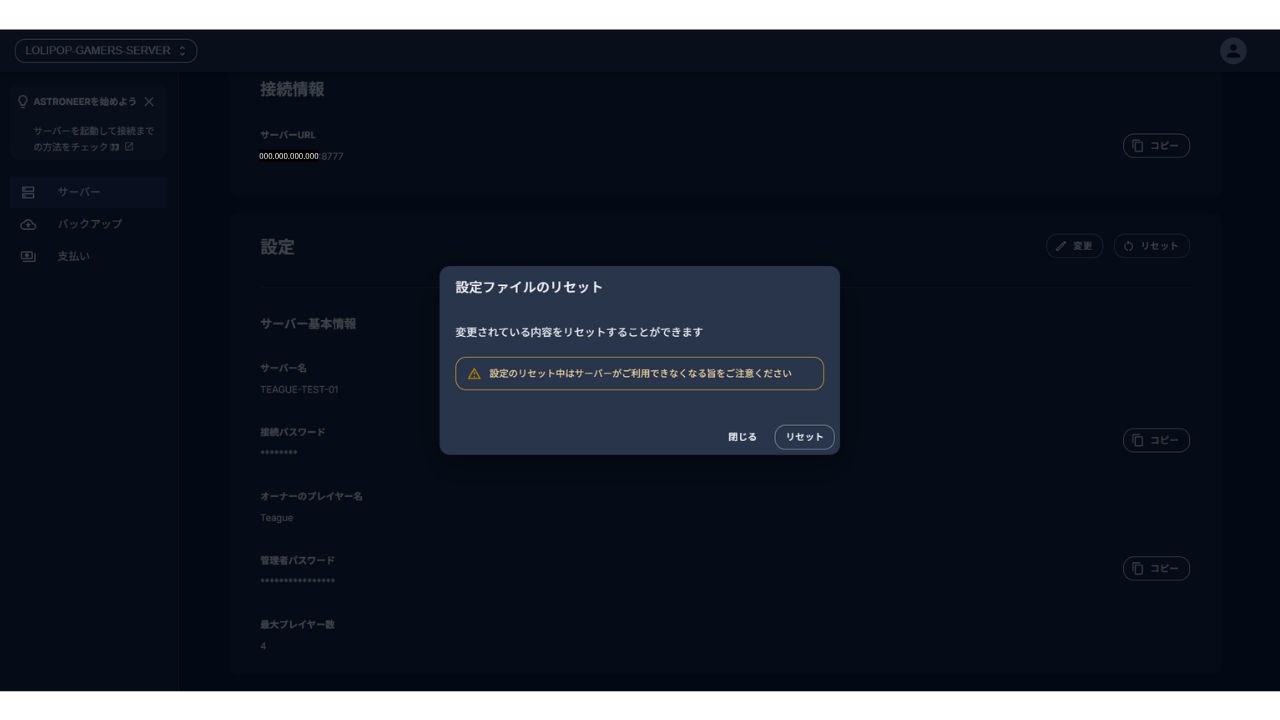The width and height of the screenshot is (1280, 720).
Task: Open the user account avatar menu
Action: (x=1233, y=51)
